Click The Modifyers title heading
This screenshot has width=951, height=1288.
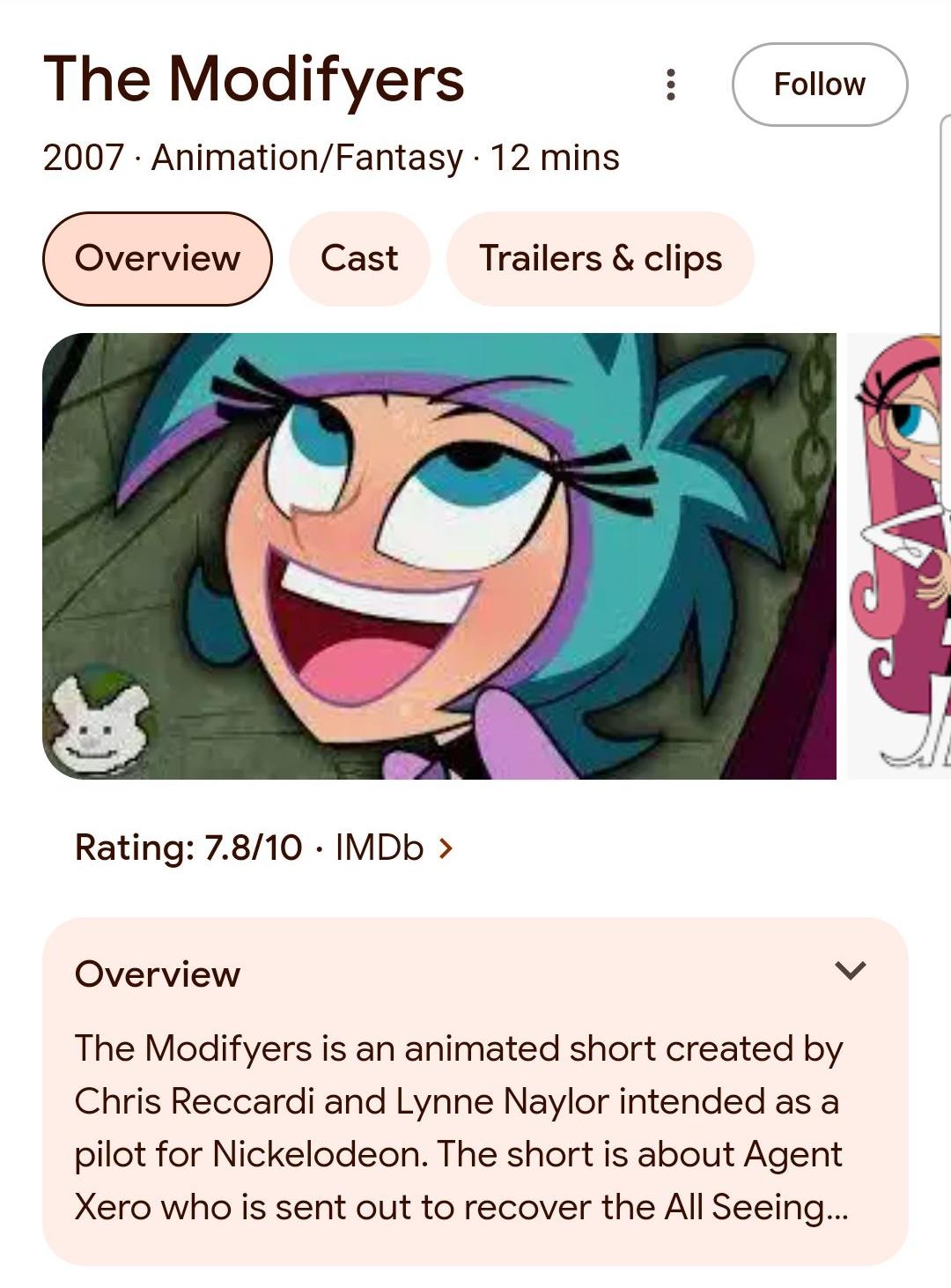[x=254, y=79]
